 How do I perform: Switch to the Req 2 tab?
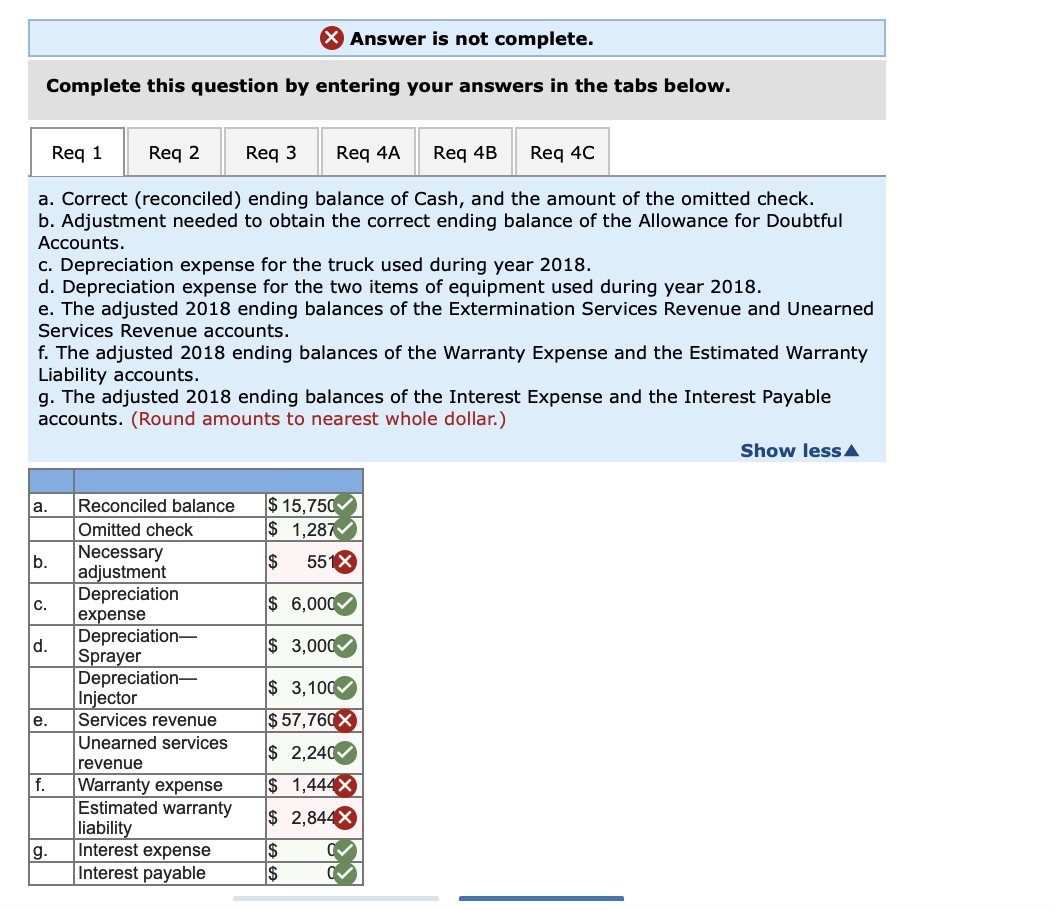[x=173, y=151]
